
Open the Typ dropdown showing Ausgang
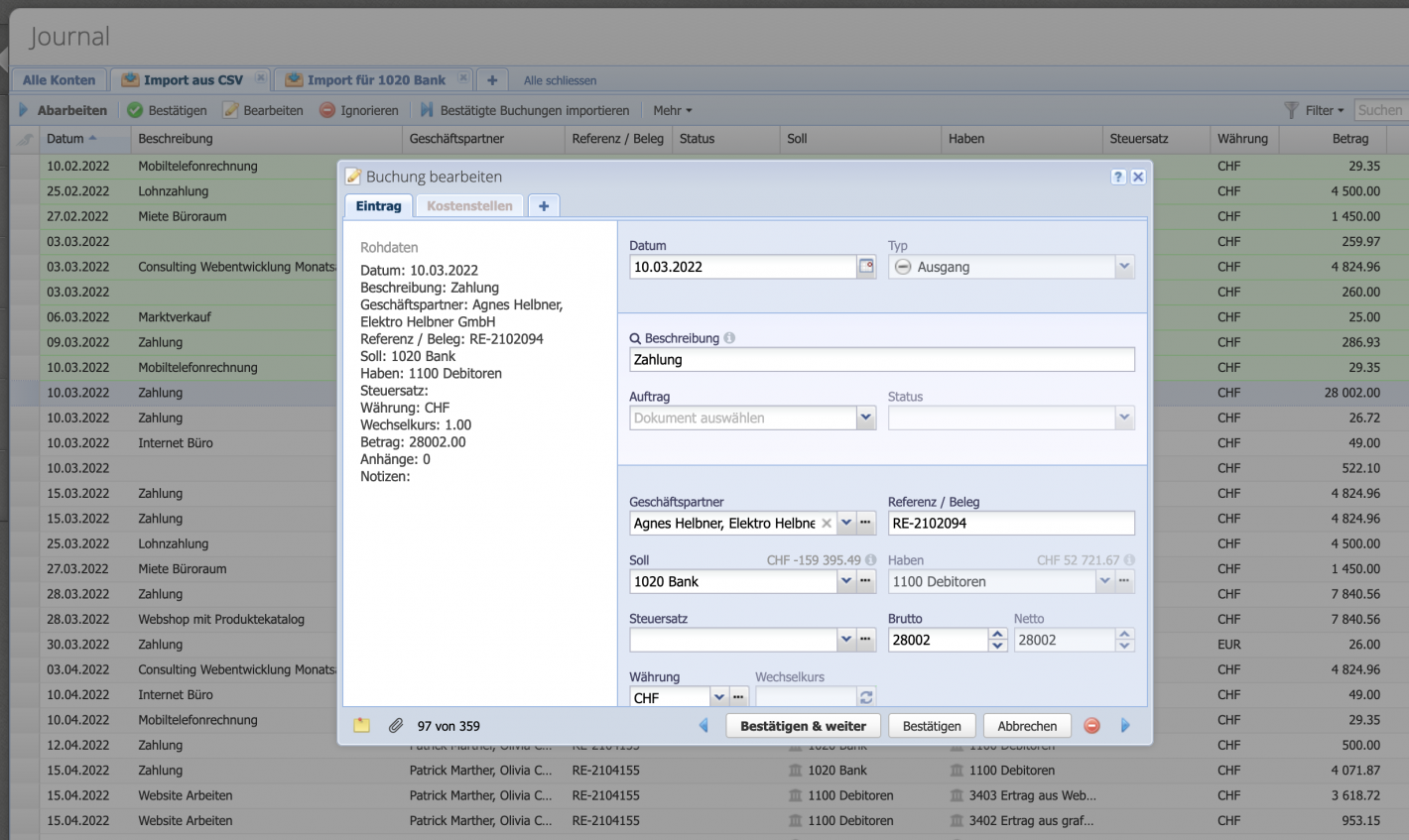point(1124,266)
